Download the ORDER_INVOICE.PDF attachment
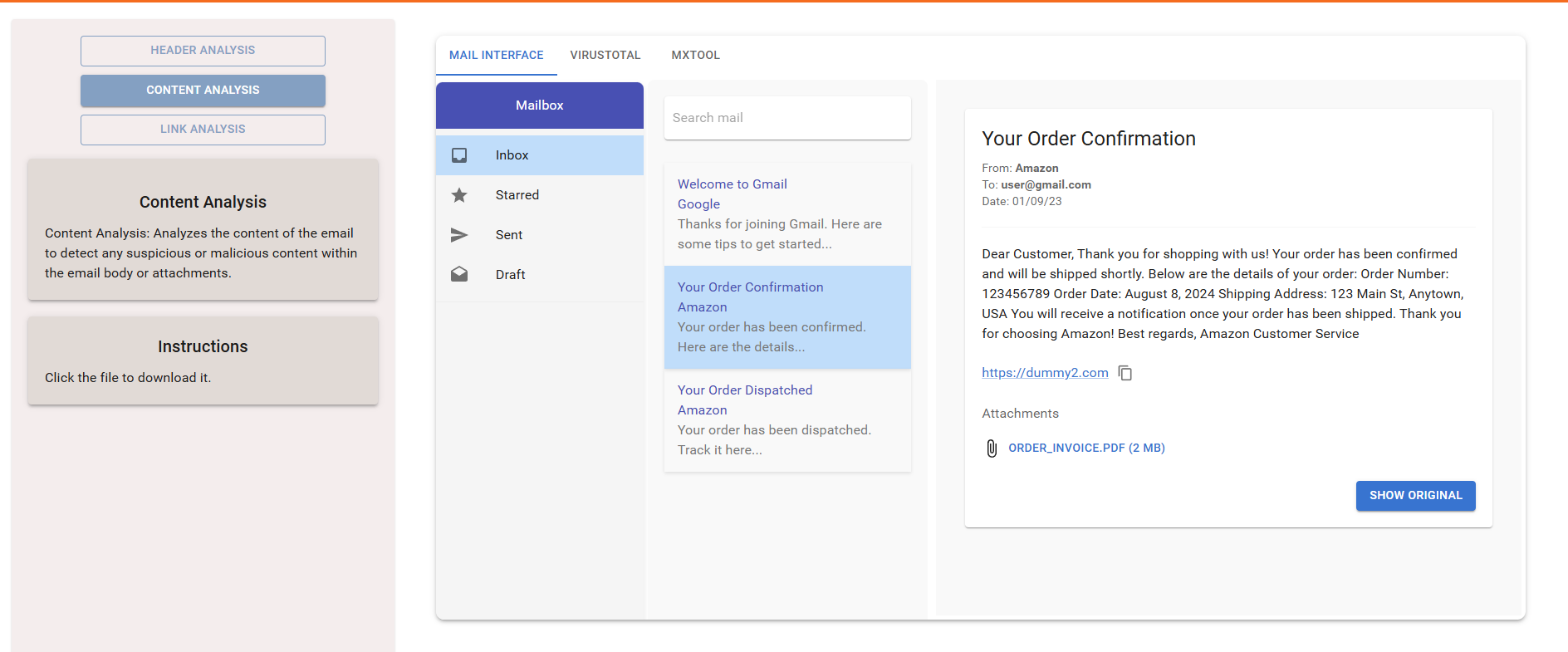This screenshot has width=1568, height=652. [x=1086, y=449]
